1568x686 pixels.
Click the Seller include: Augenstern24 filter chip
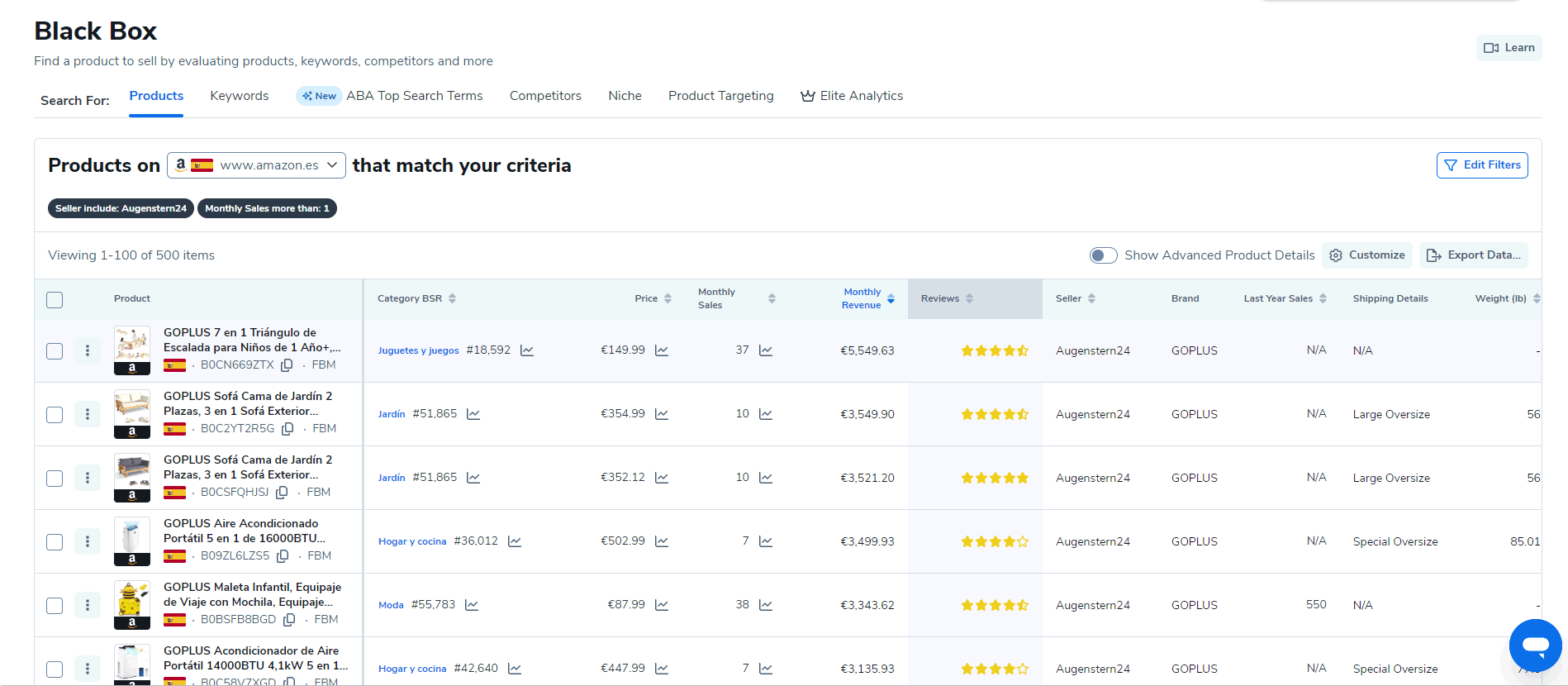(x=121, y=208)
